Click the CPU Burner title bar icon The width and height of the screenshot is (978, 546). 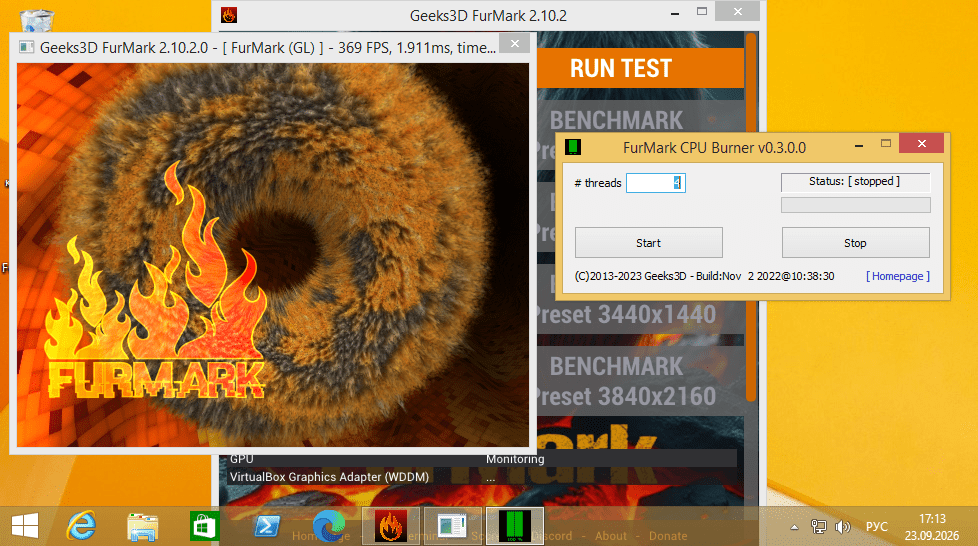[573, 147]
